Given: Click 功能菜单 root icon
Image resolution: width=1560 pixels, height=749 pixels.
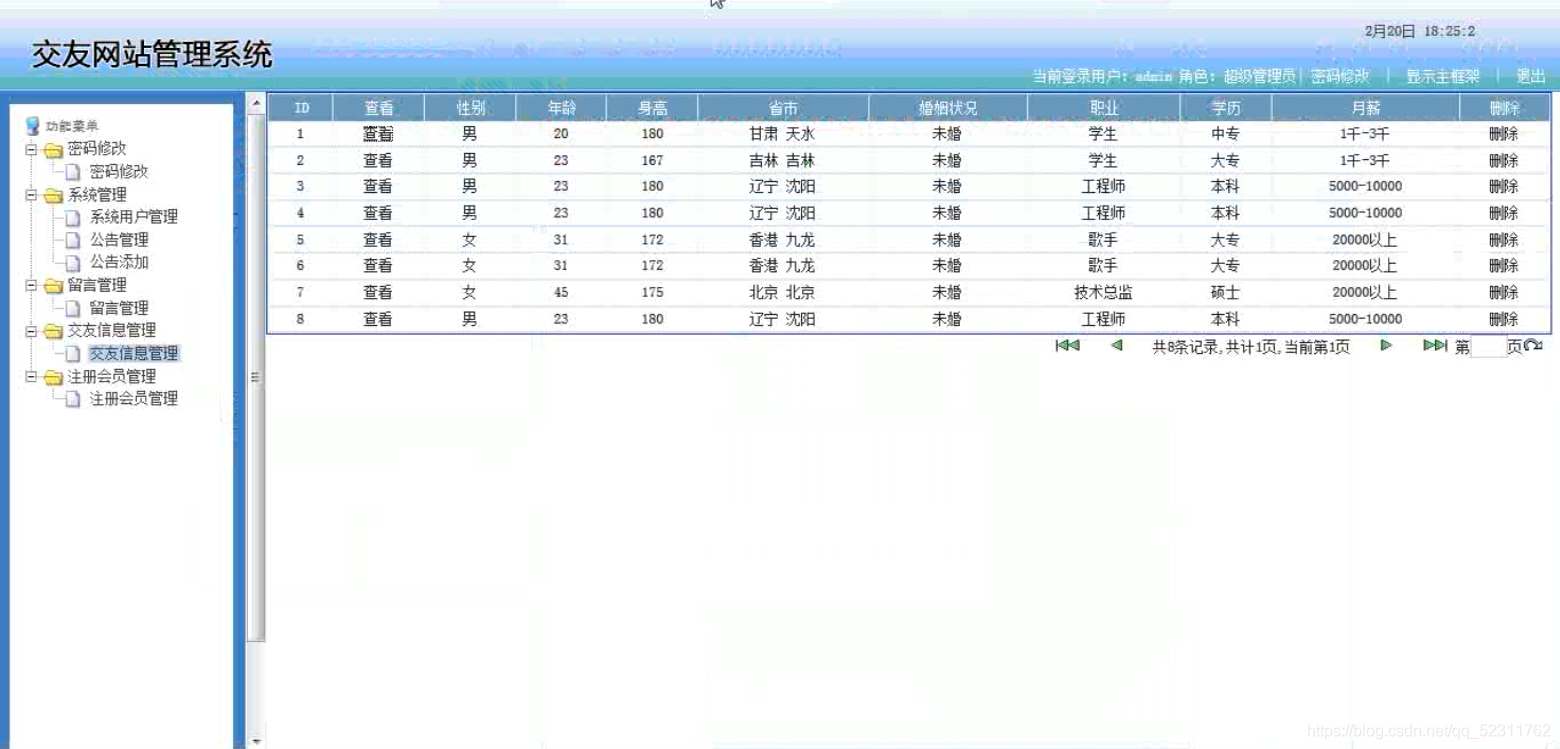Looking at the screenshot, I should pyautogui.click(x=33, y=126).
